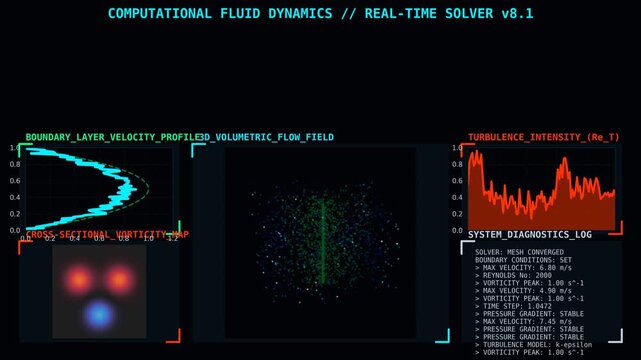The image size is (641, 360).
Task: Click the upper-left red vortex blob
Action: 78,280
